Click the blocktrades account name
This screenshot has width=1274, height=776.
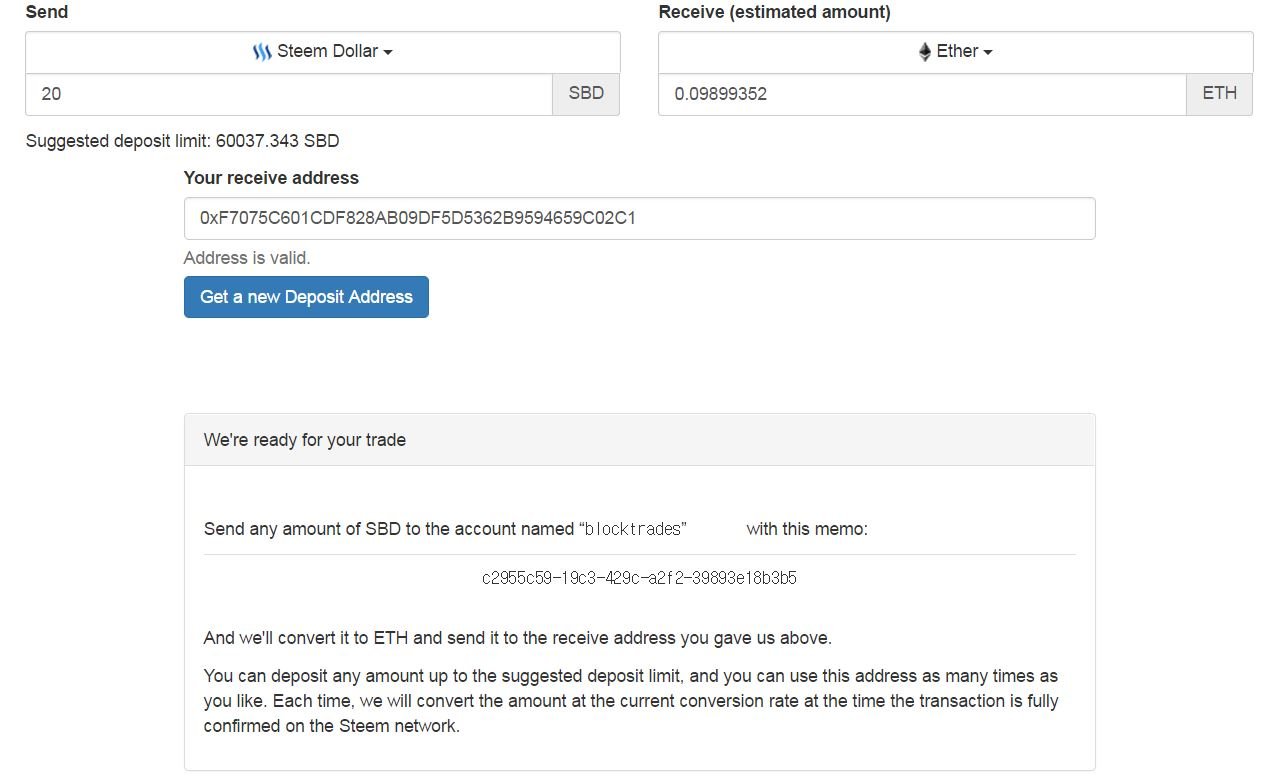click(x=633, y=529)
